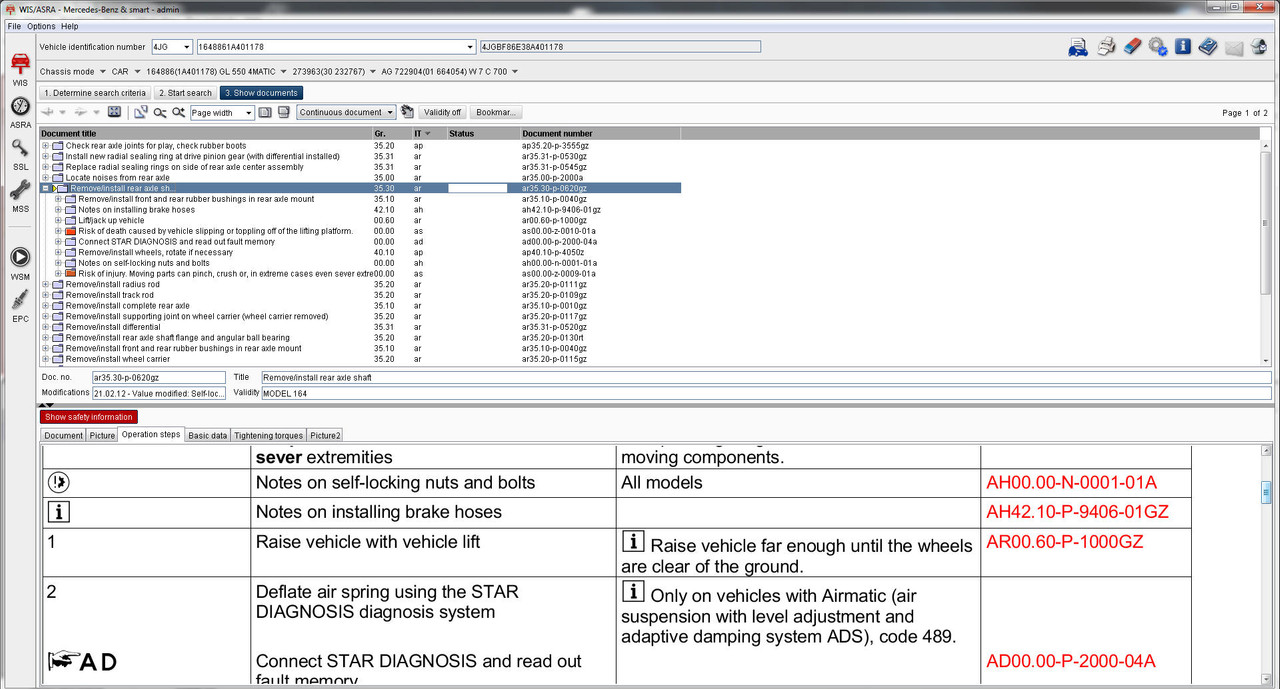Open the ASRA module icon
1280x689 pixels.
20,111
